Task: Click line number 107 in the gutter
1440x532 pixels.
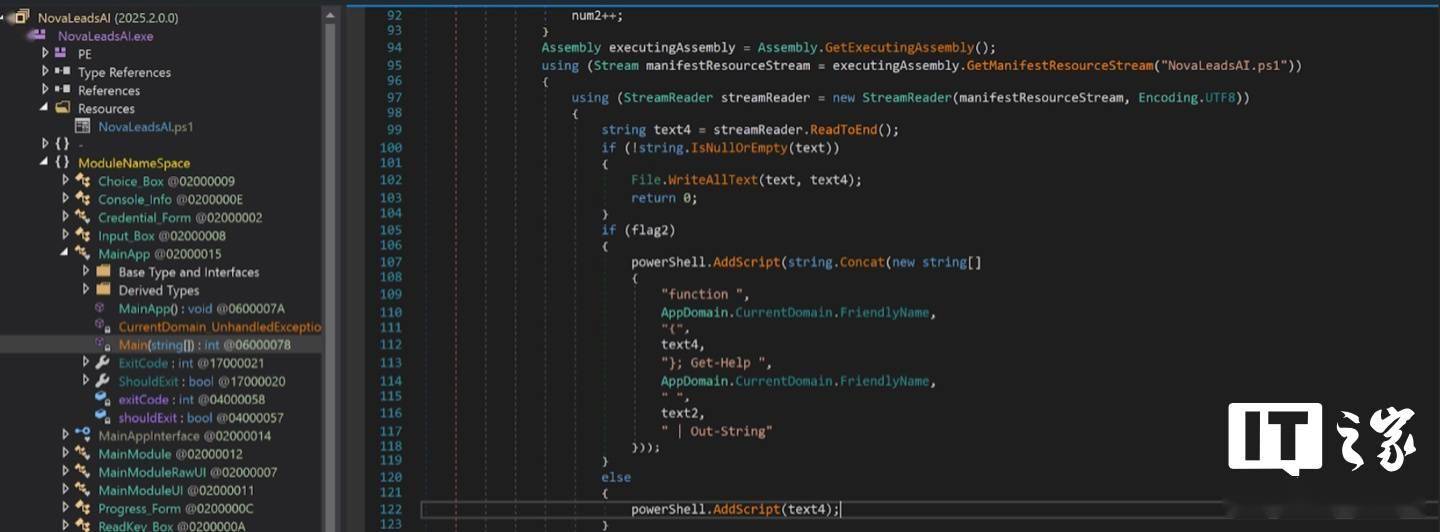Action: pyautogui.click(x=390, y=262)
